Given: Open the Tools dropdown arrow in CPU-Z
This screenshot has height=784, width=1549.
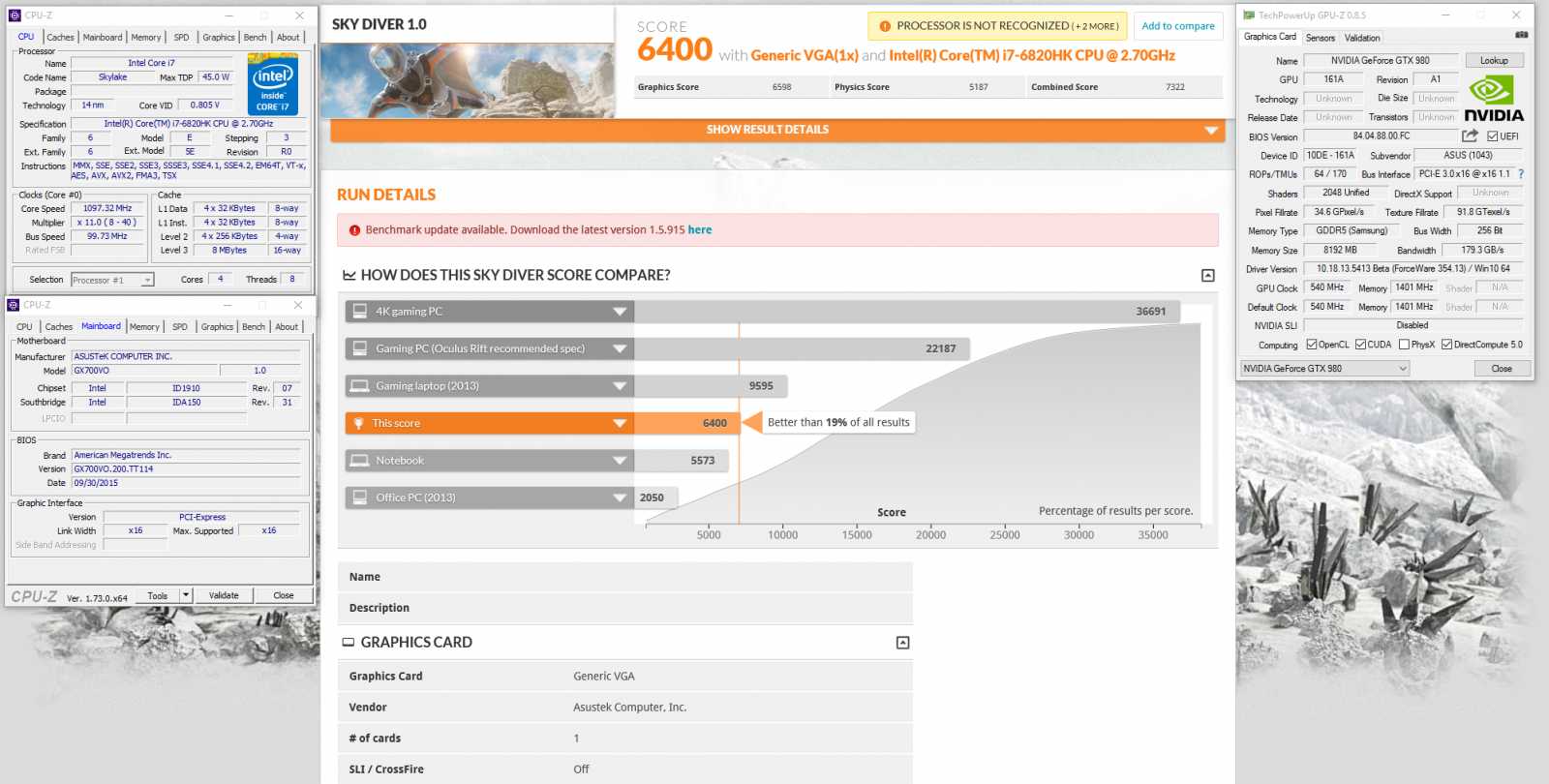Looking at the screenshot, I should tap(186, 595).
